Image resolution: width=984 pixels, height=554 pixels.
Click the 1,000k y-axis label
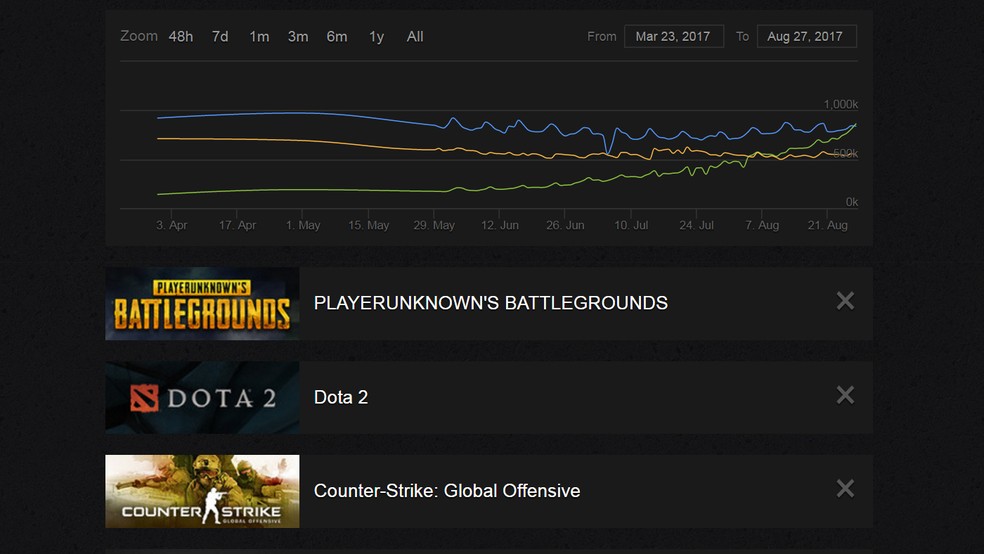pyautogui.click(x=841, y=104)
